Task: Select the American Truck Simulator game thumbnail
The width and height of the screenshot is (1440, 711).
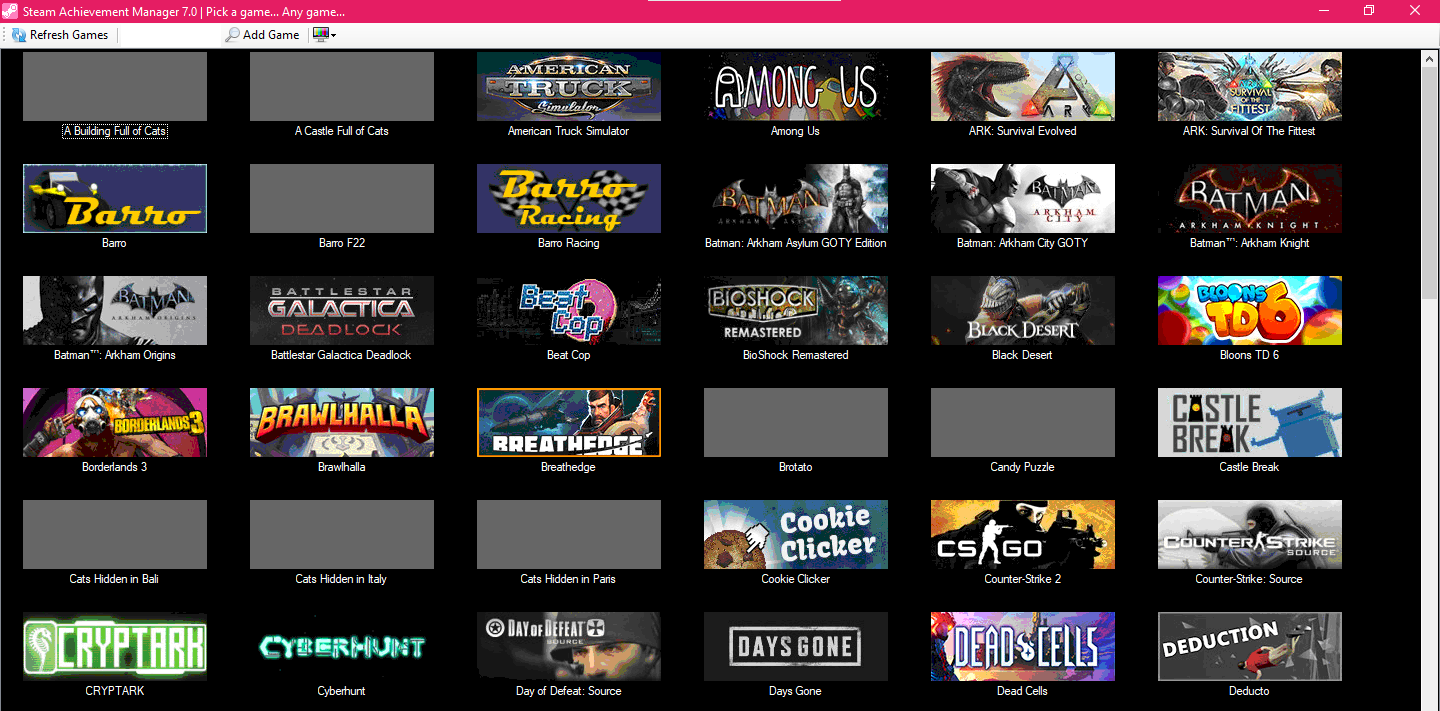Action: [x=569, y=87]
